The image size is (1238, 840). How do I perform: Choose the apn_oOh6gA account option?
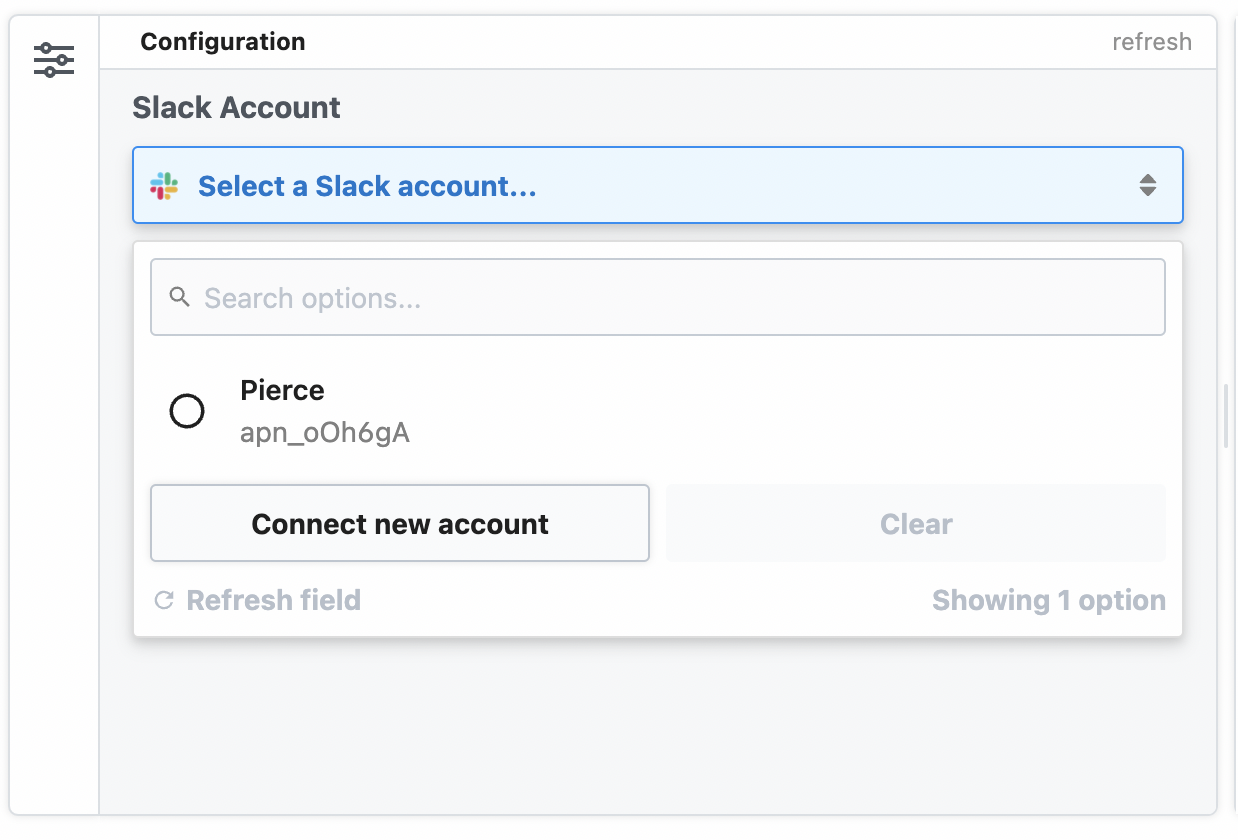[x=324, y=432]
